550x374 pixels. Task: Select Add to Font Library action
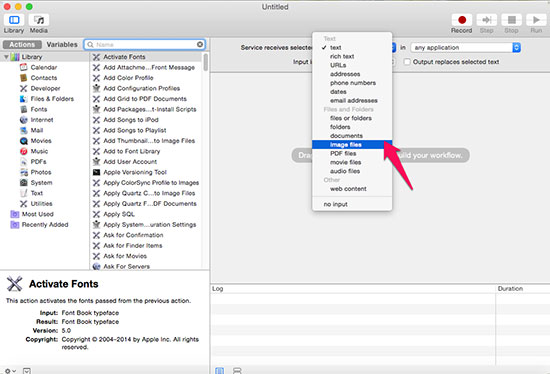pyautogui.click(x=146, y=151)
